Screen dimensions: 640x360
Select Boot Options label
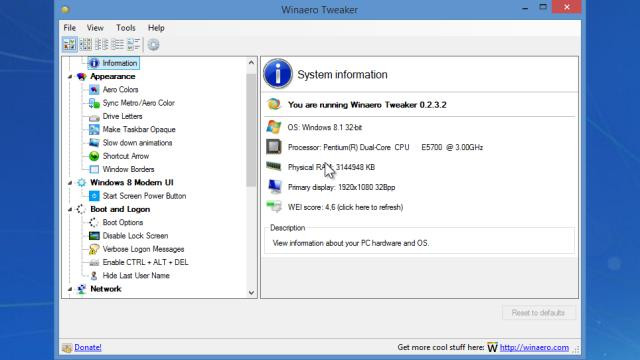123,222
